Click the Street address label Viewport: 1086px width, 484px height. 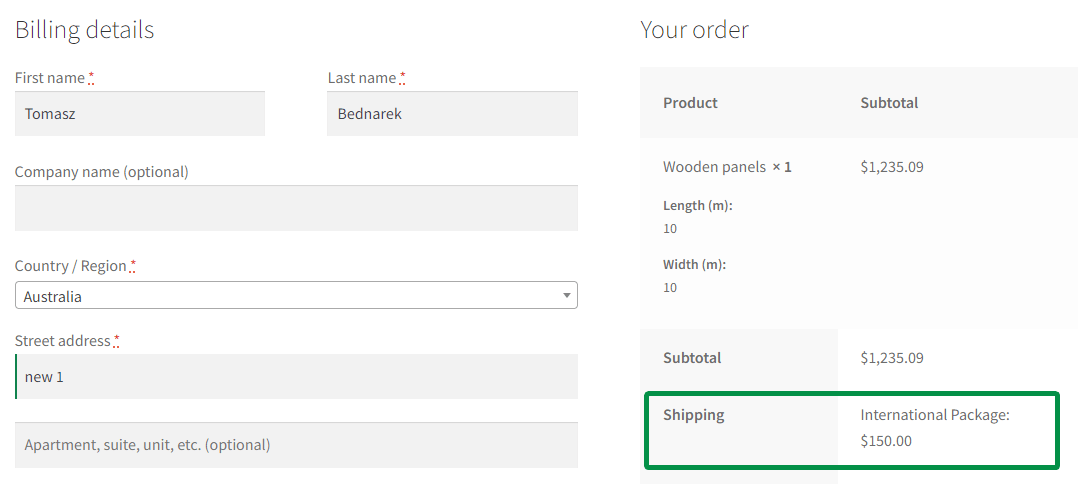tap(62, 341)
